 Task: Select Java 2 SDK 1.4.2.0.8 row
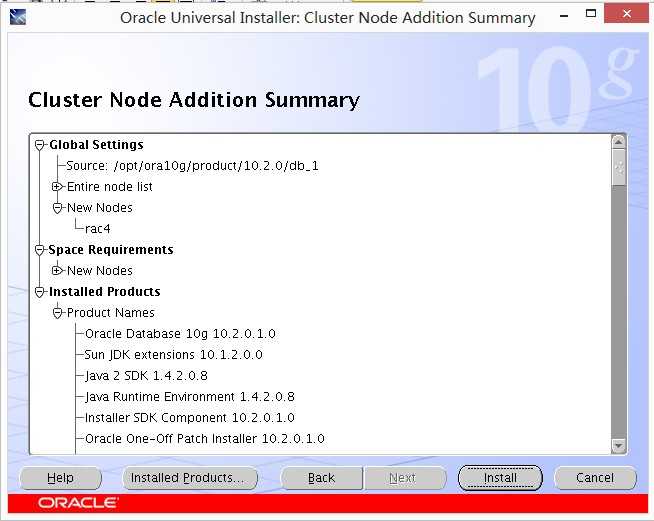pyautogui.click(x=146, y=375)
